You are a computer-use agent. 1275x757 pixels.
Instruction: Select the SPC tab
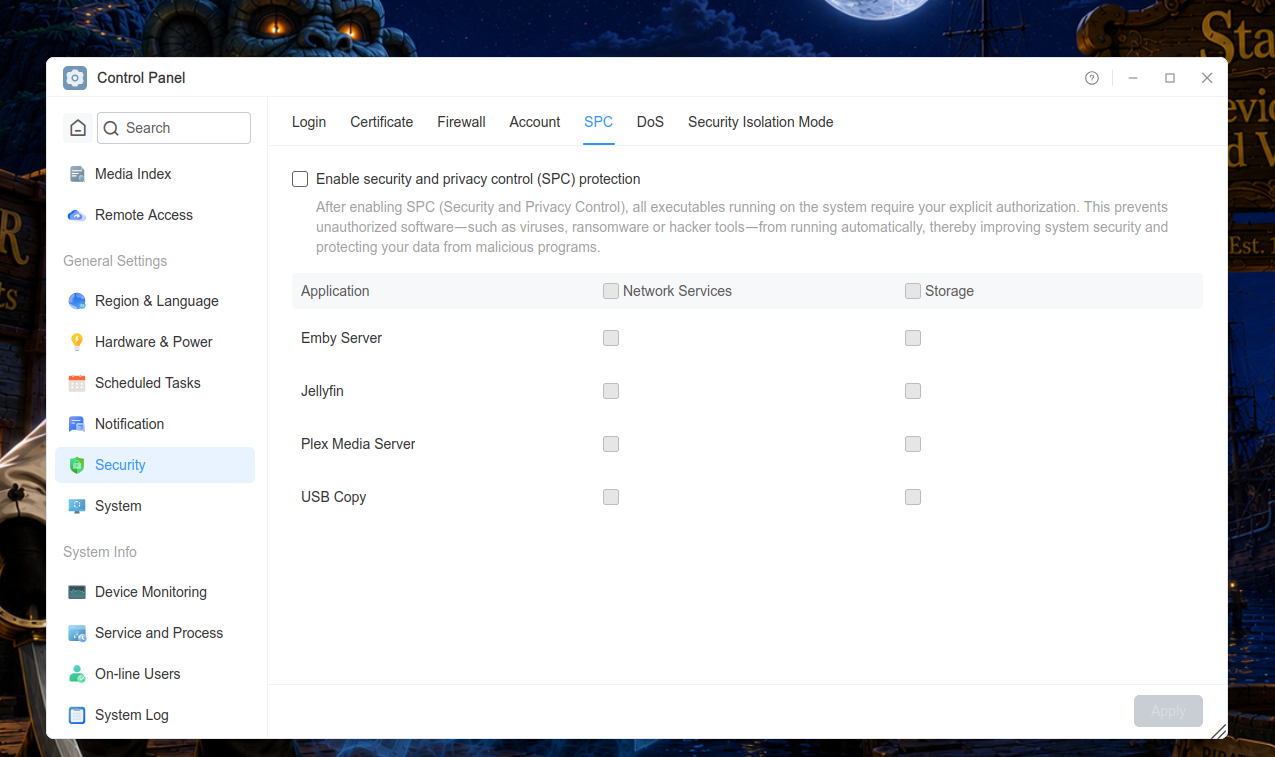(x=599, y=122)
